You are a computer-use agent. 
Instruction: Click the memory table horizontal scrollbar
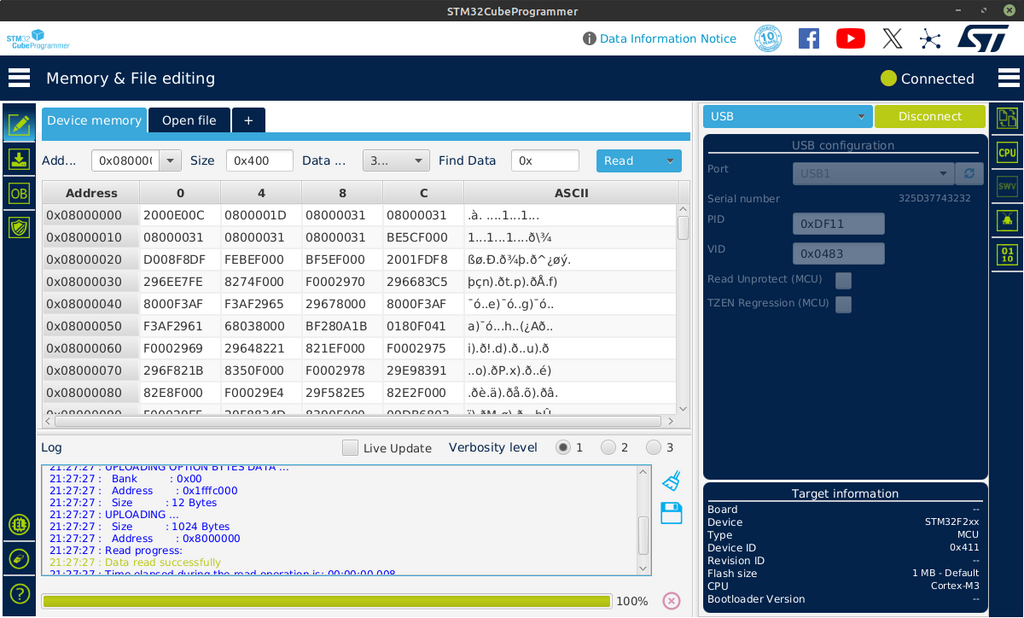[x=359, y=421]
